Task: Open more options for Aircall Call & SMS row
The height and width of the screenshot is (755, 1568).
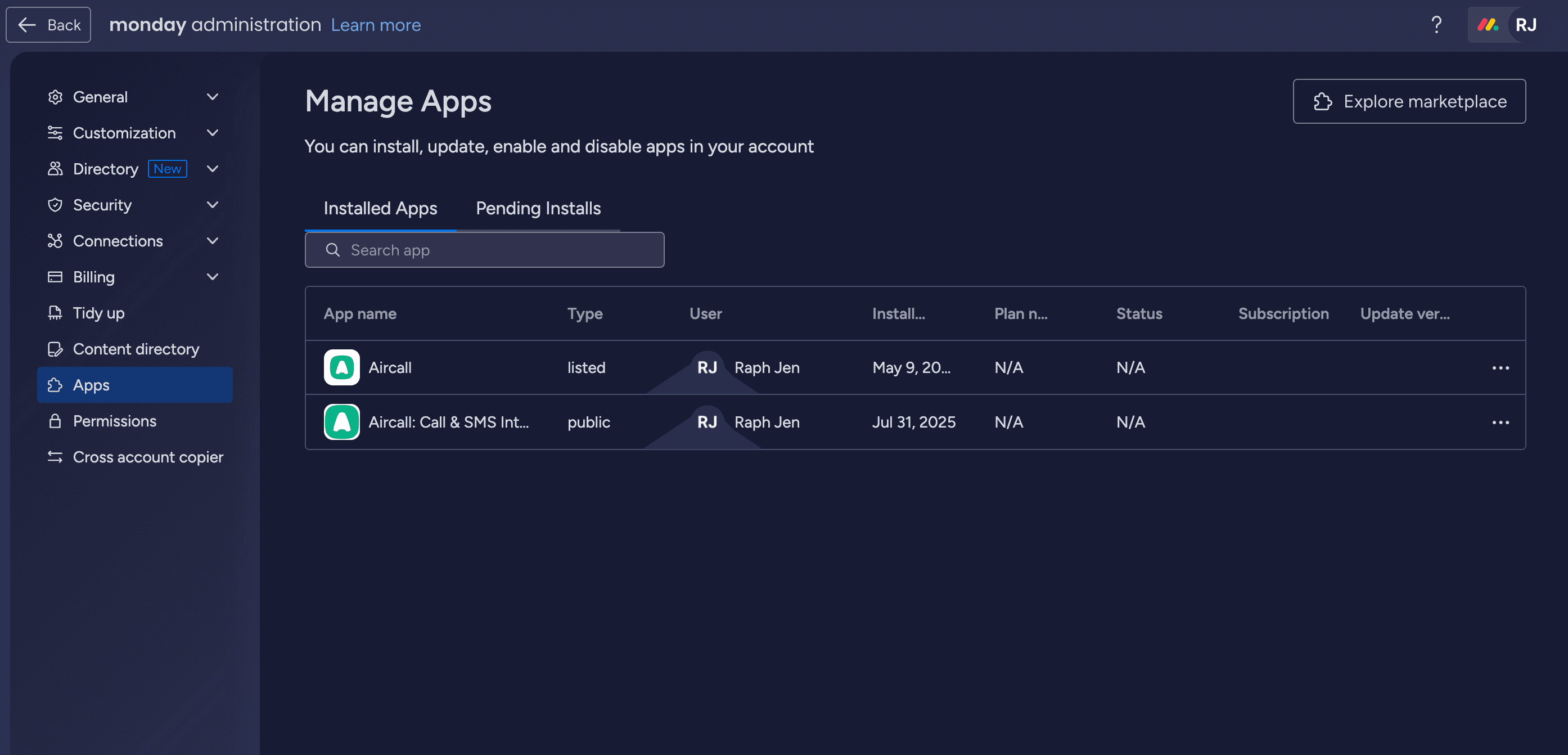Action: [1500, 422]
